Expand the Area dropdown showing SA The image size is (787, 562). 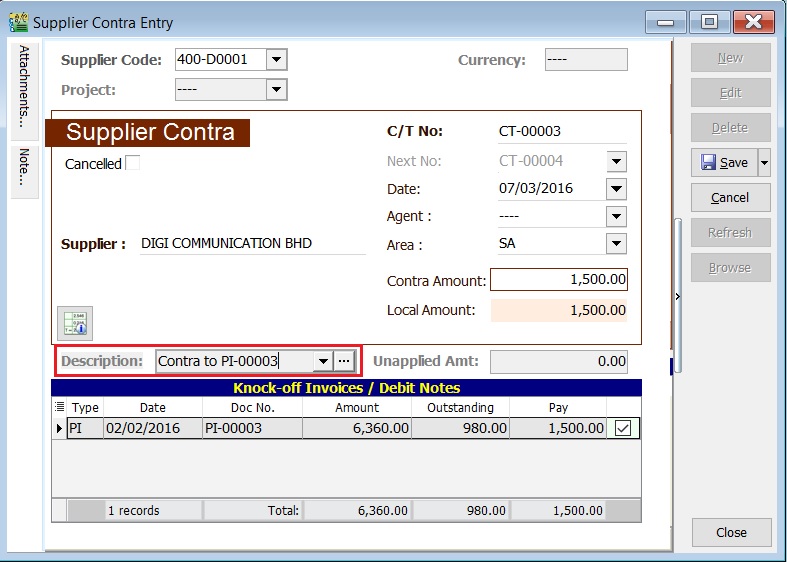pyautogui.click(x=616, y=244)
